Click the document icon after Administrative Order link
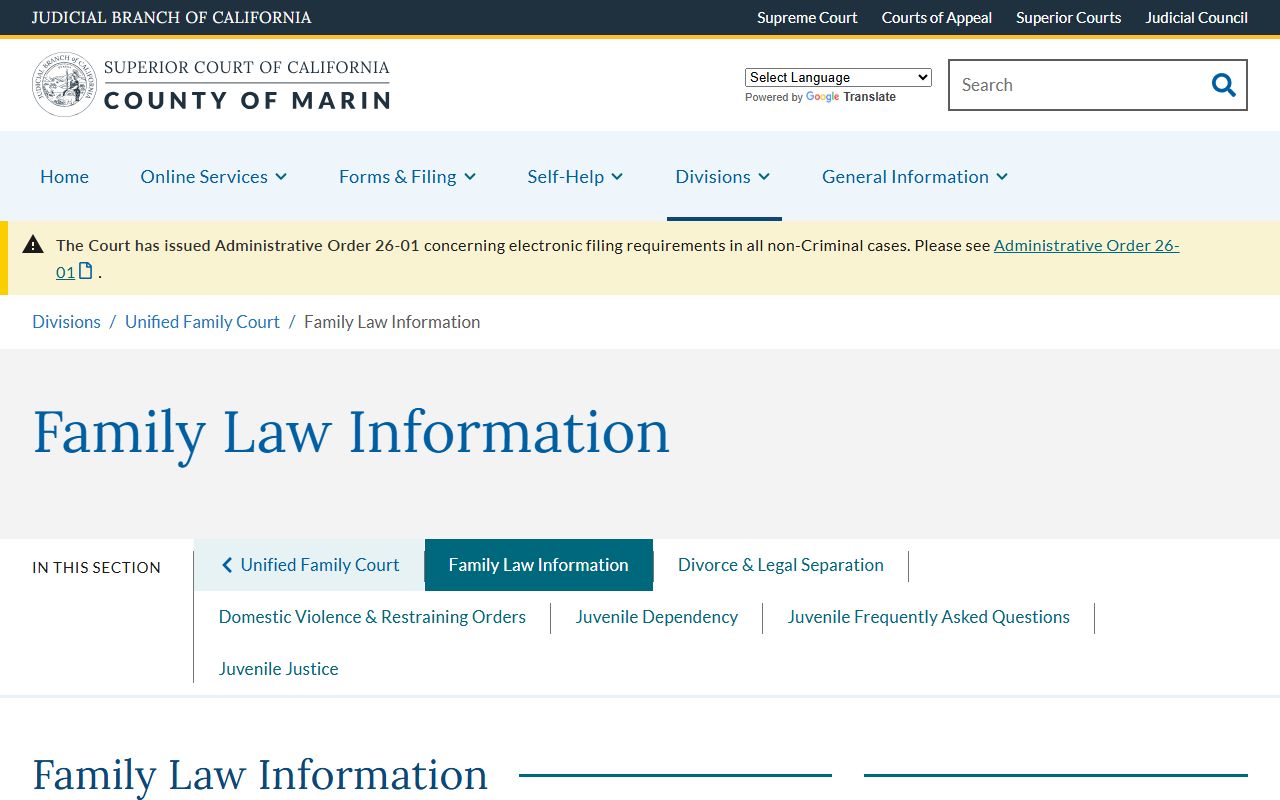 [86, 271]
